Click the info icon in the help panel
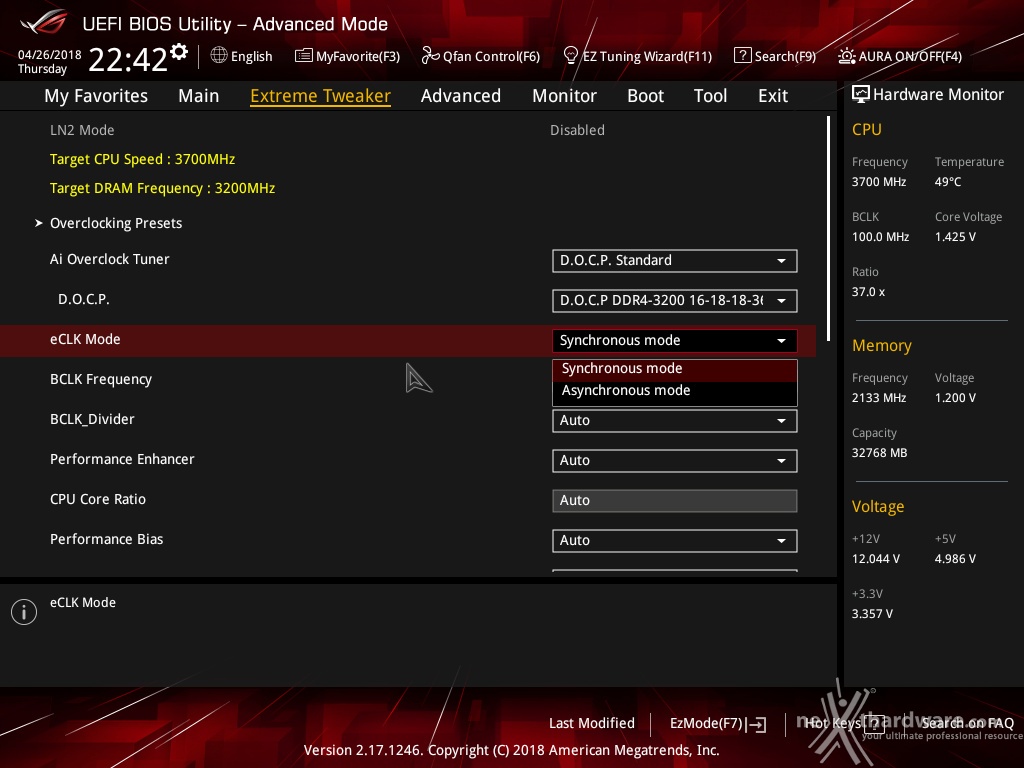The image size is (1024, 768). pyautogui.click(x=24, y=612)
